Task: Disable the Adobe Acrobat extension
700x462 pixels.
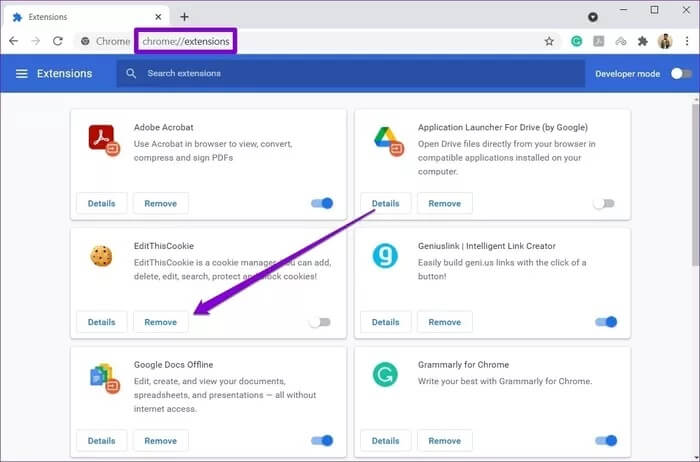Action: (322, 203)
